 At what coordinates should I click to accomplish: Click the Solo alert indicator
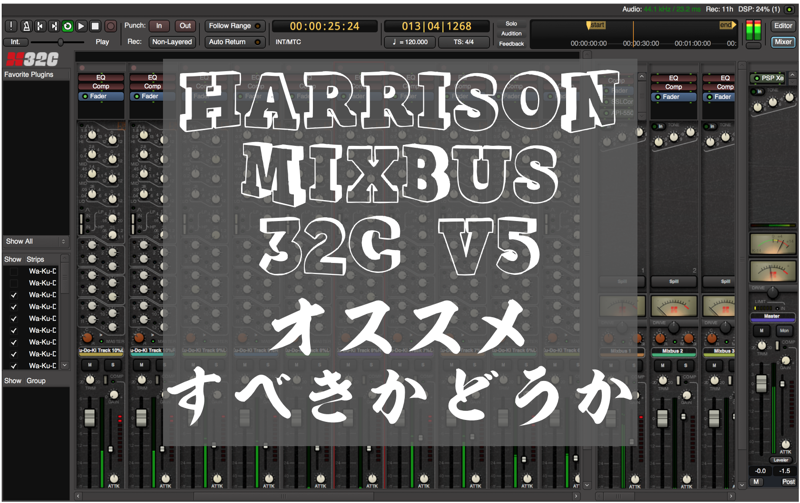point(511,23)
